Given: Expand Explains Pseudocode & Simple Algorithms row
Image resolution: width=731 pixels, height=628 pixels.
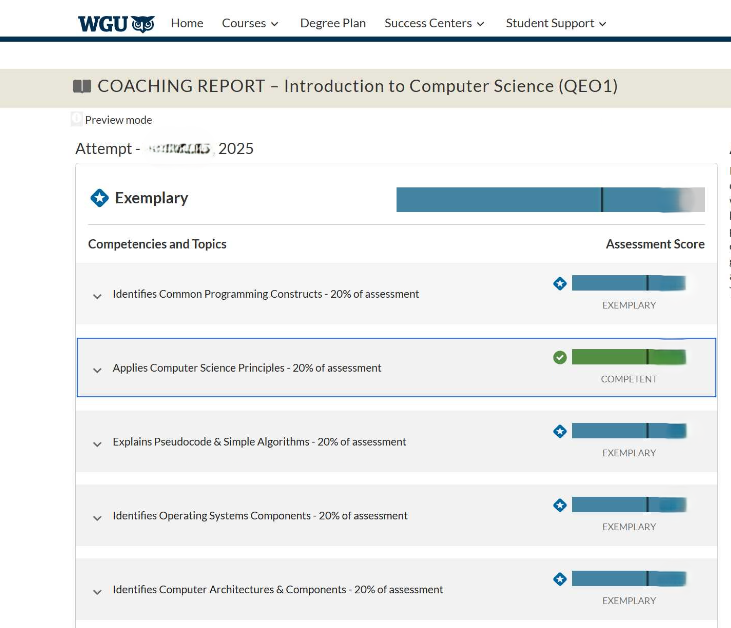Looking at the screenshot, I should click(97, 444).
